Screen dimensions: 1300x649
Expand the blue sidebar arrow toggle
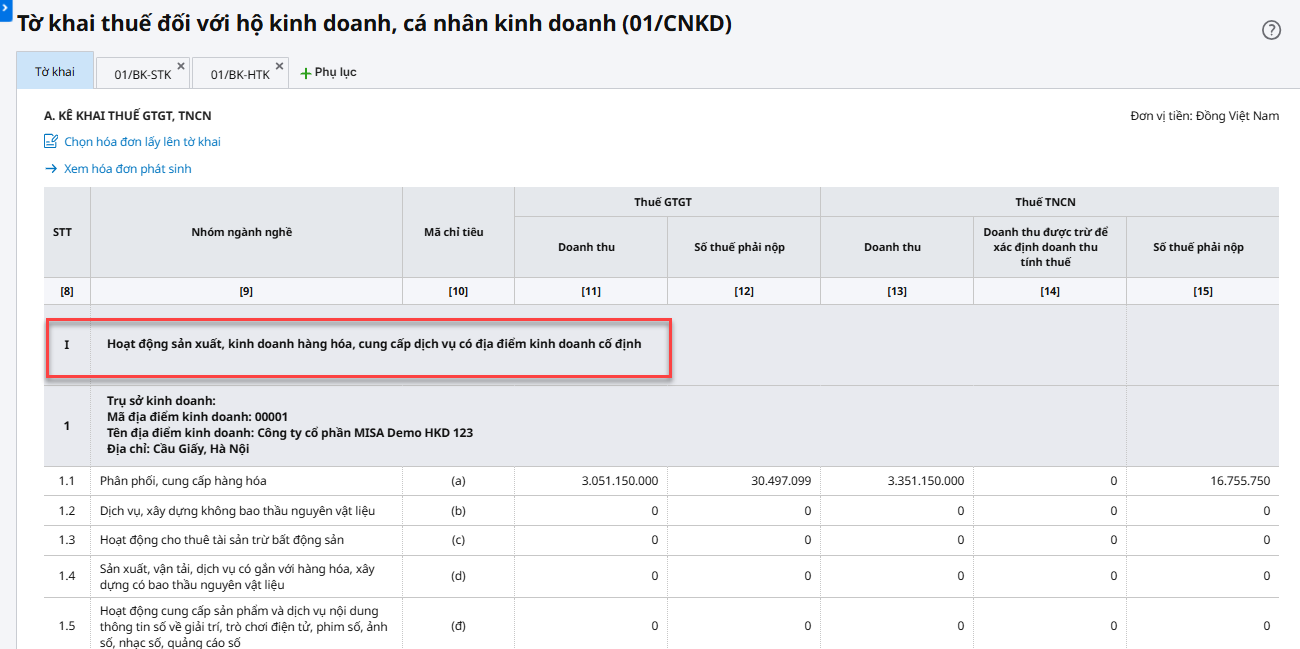click(5, 8)
